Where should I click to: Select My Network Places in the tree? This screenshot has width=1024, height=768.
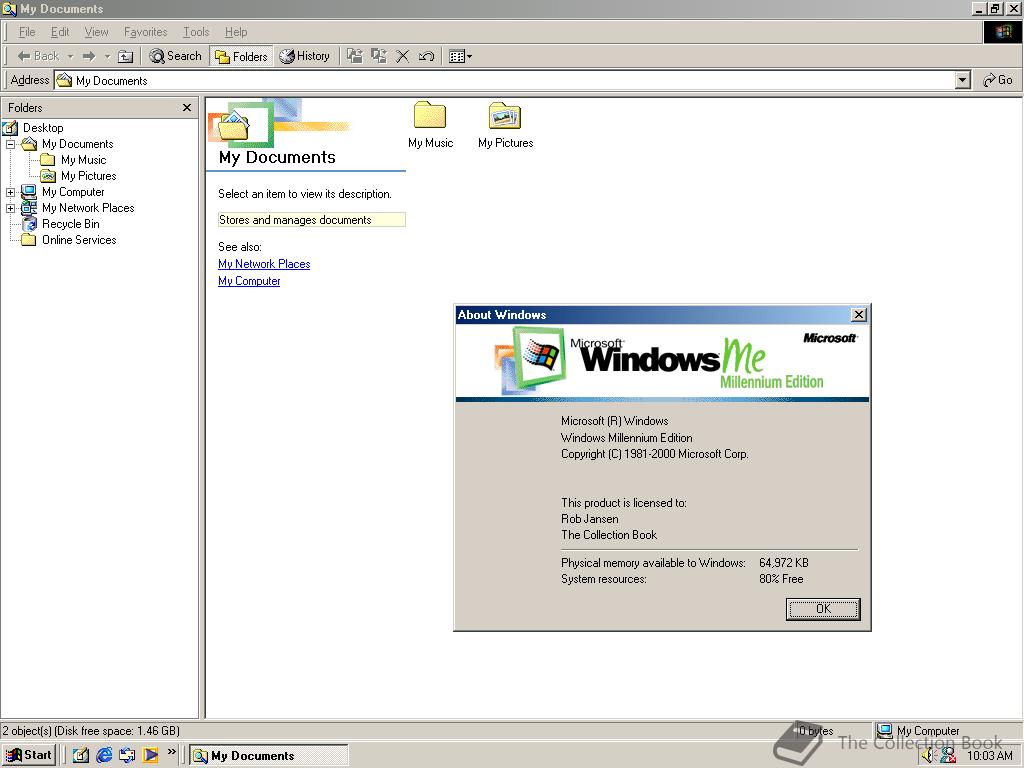[x=88, y=208]
